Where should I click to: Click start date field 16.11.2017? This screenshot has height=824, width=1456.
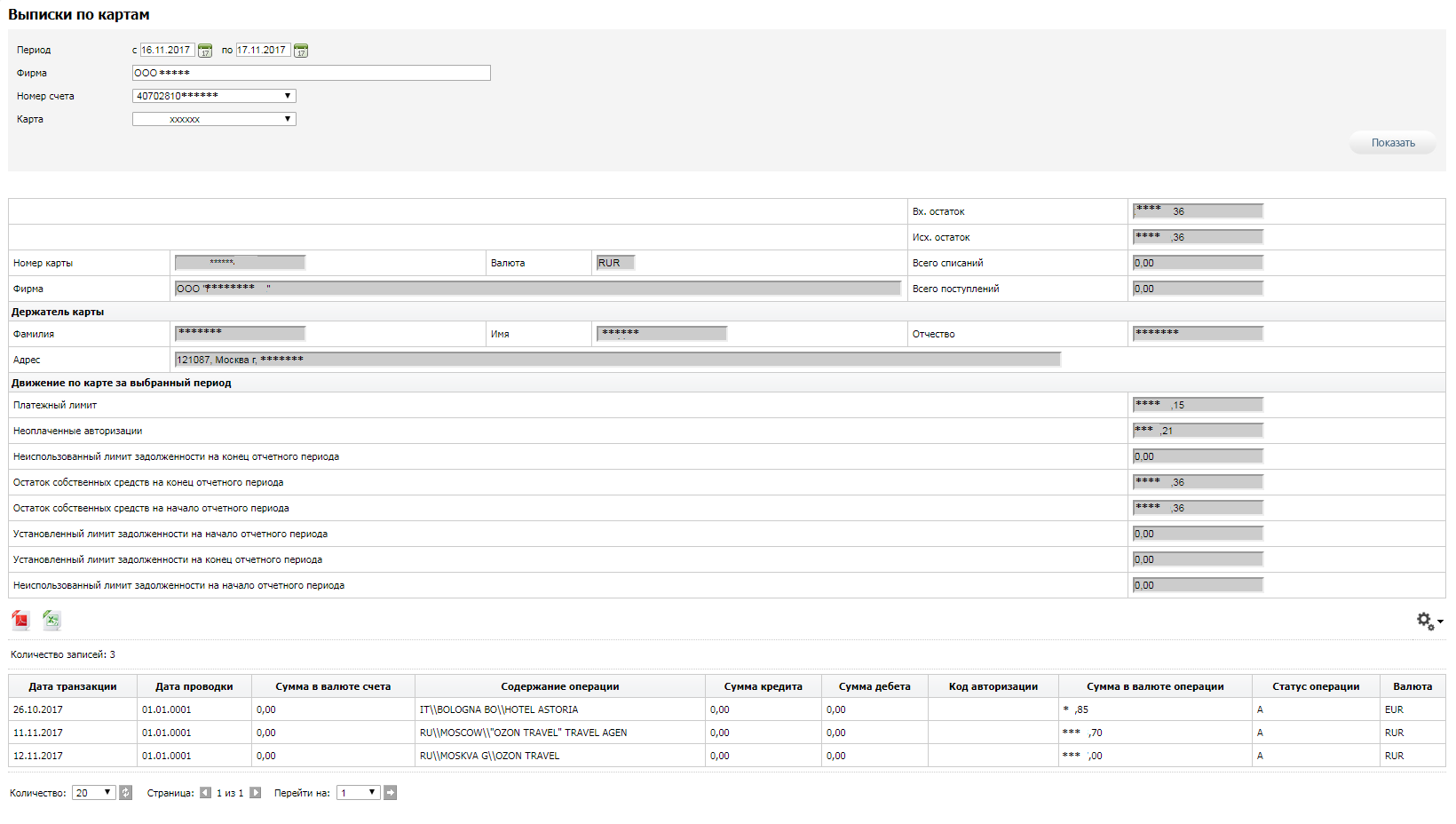click(x=167, y=50)
